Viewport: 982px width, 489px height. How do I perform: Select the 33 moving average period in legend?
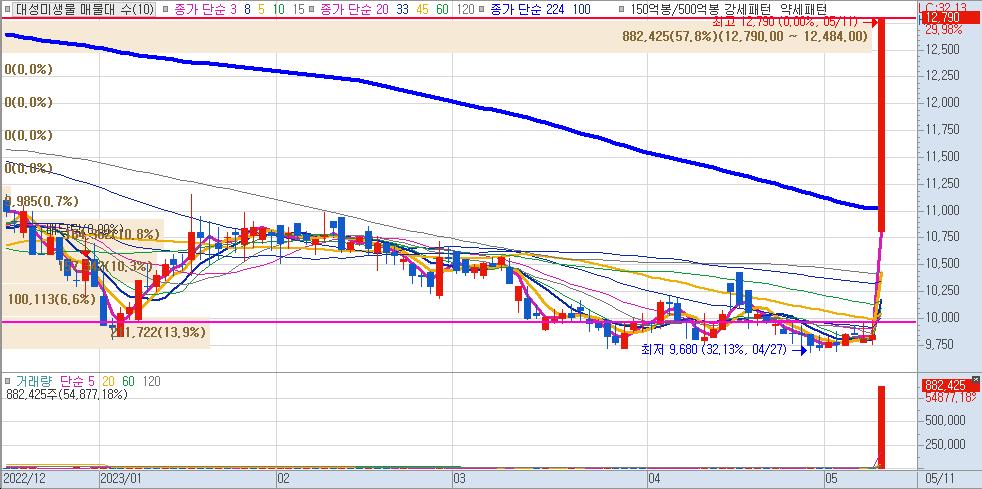pyautogui.click(x=404, y=9)
